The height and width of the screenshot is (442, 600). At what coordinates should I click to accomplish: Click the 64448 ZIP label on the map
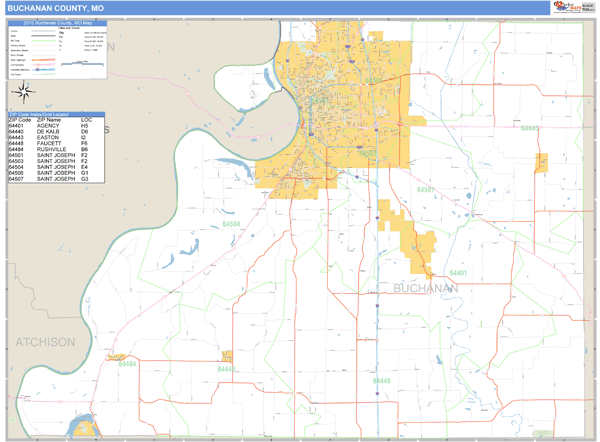381,381
